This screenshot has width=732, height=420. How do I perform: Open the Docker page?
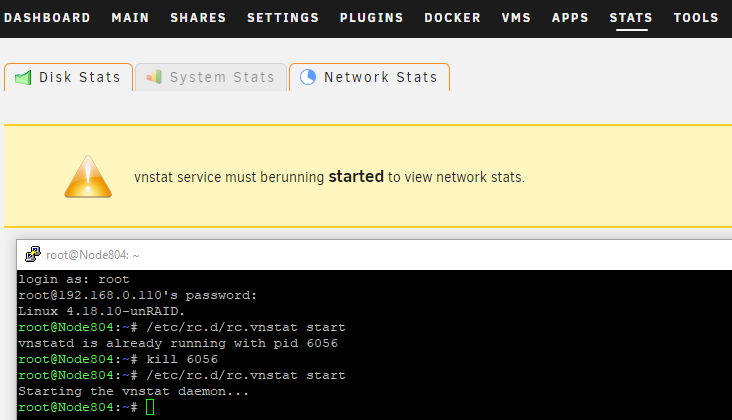tap(452, 18)
